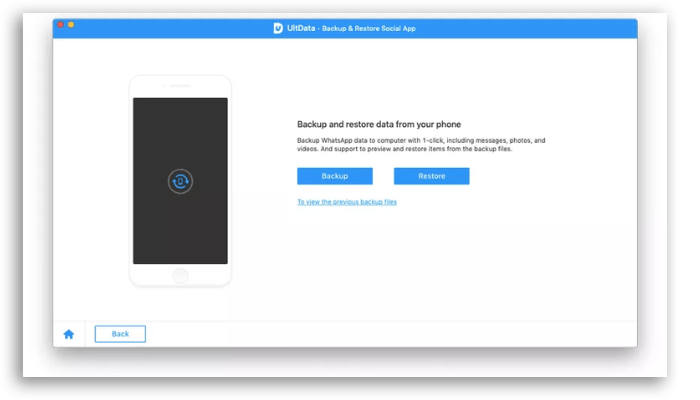Click the sync icon on phone screen
The width and height of the screenshot is (700, 400).
(x=180, y=181)
